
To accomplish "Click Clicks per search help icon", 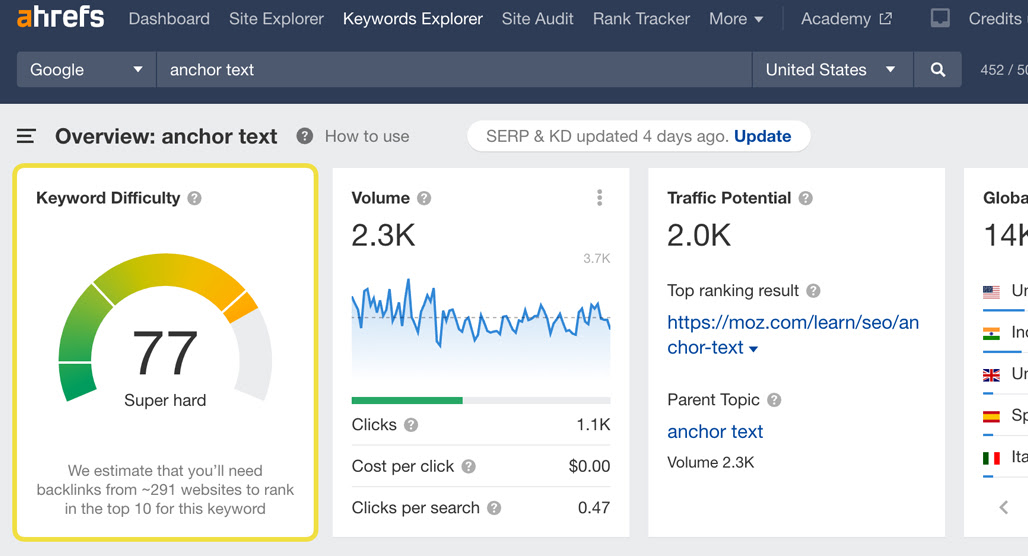I will pyautogui.click(x=494, y=507).
